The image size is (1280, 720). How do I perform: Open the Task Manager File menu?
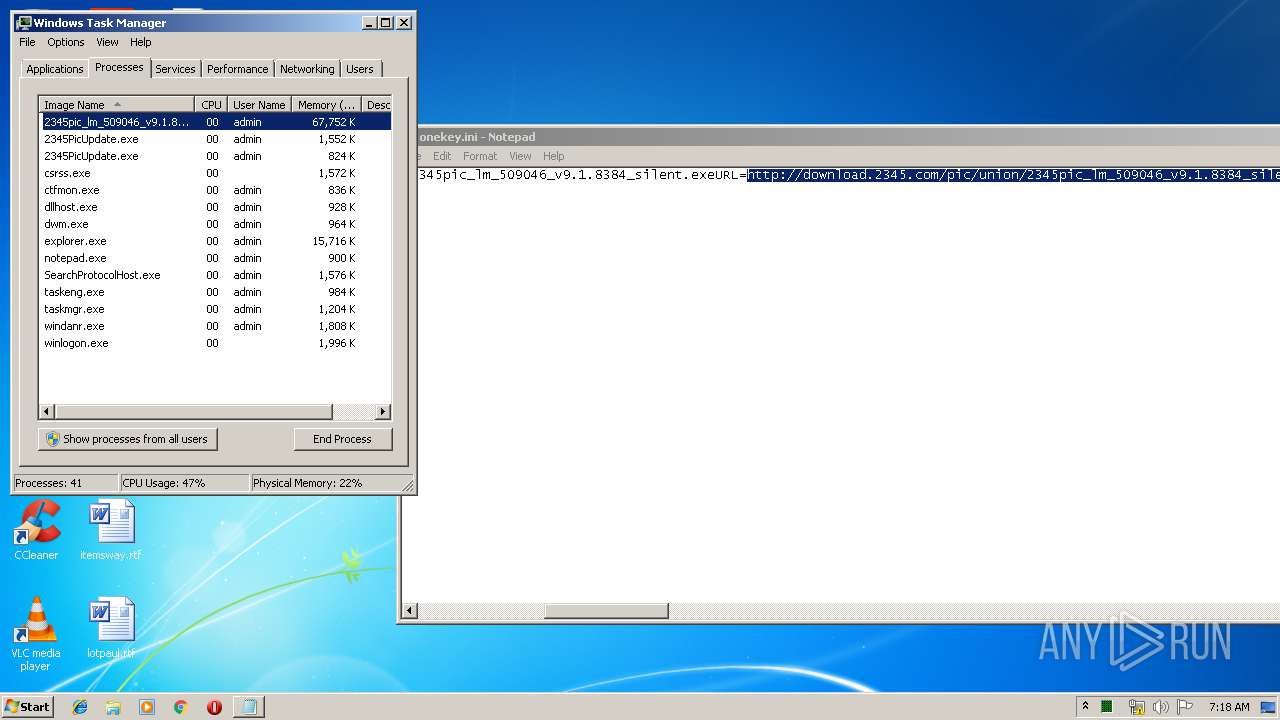[x=27, y=42]
